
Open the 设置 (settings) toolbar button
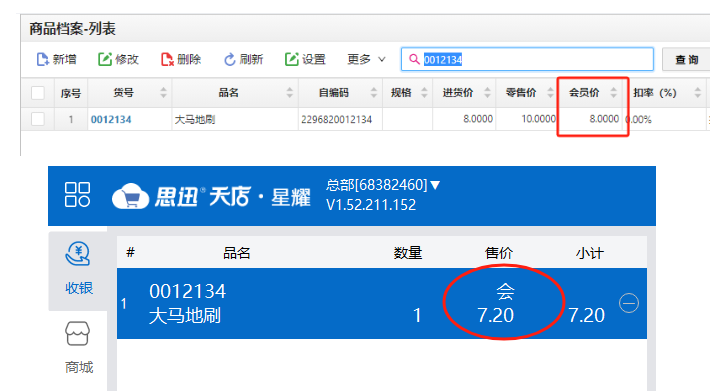coord(305,59)
